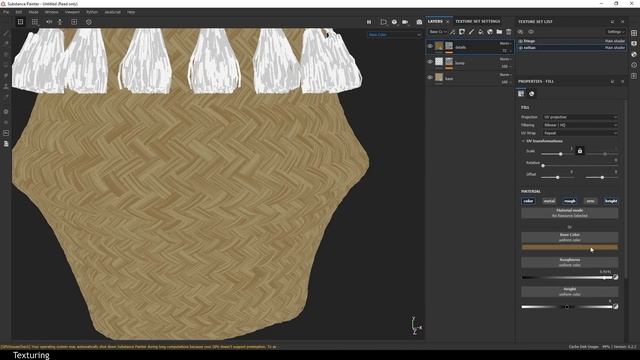This screenshot has height=360, width=640.
Task: Select the Projection tool in left toolbar
Action: click(6, 54)
